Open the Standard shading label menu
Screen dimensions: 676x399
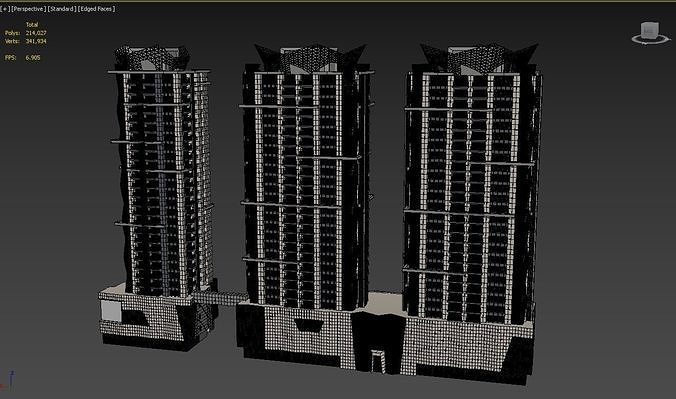click(x=62, y=9)
